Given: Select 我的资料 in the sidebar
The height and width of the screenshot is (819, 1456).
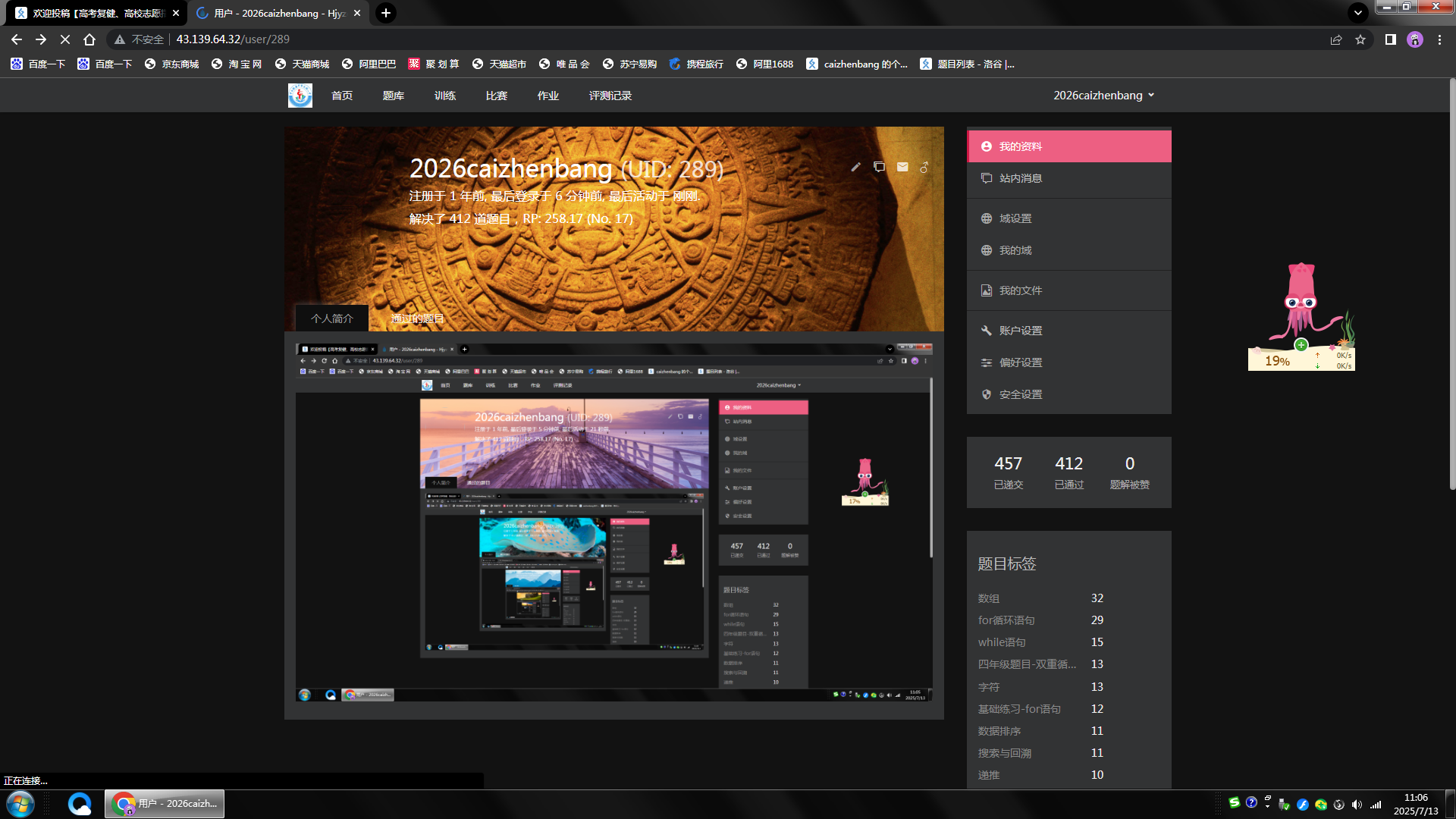Looking at the screenshot, I should pyautogui.click(x=1069, y=146).
